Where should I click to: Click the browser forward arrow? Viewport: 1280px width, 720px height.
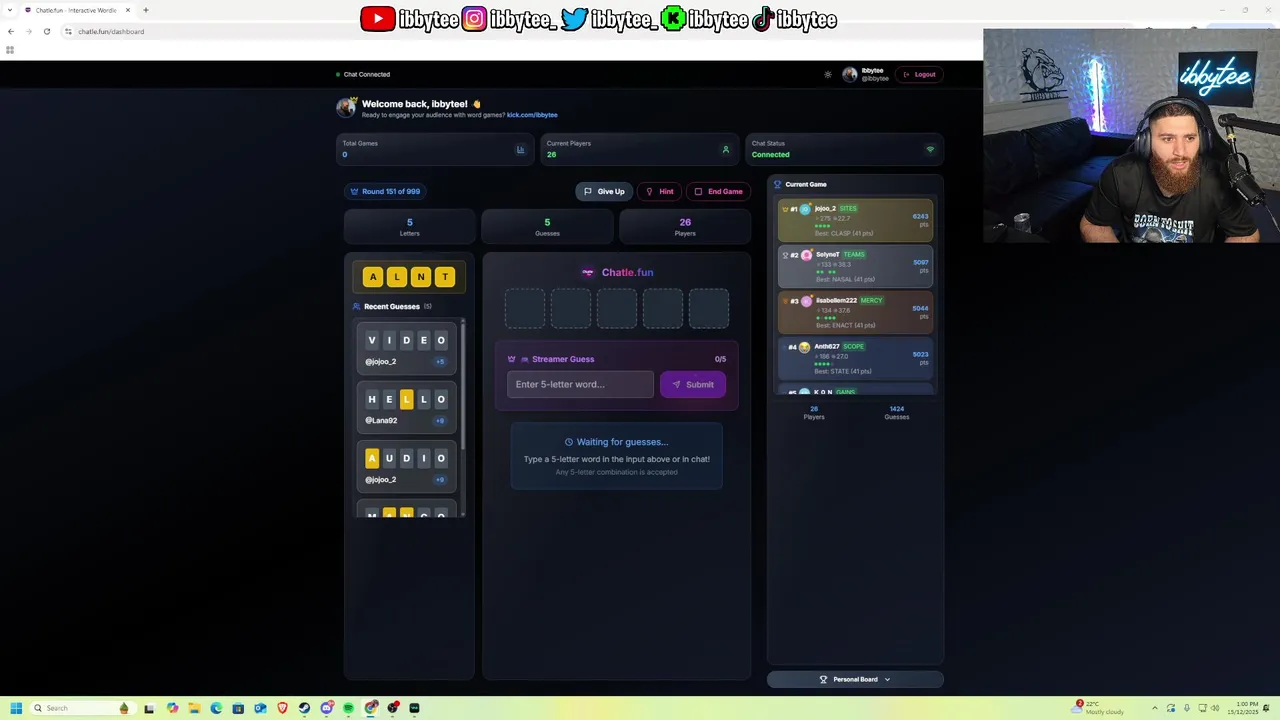28,31
